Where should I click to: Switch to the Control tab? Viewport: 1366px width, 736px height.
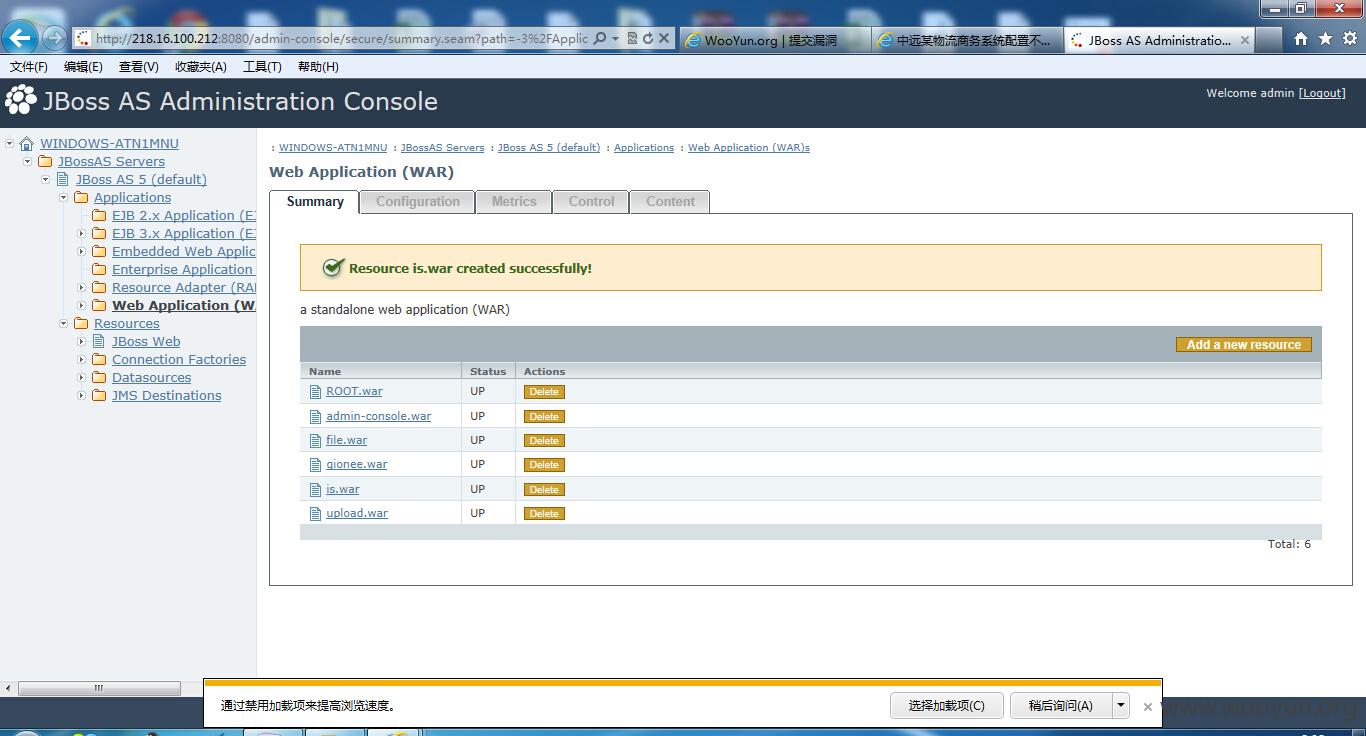591,202
